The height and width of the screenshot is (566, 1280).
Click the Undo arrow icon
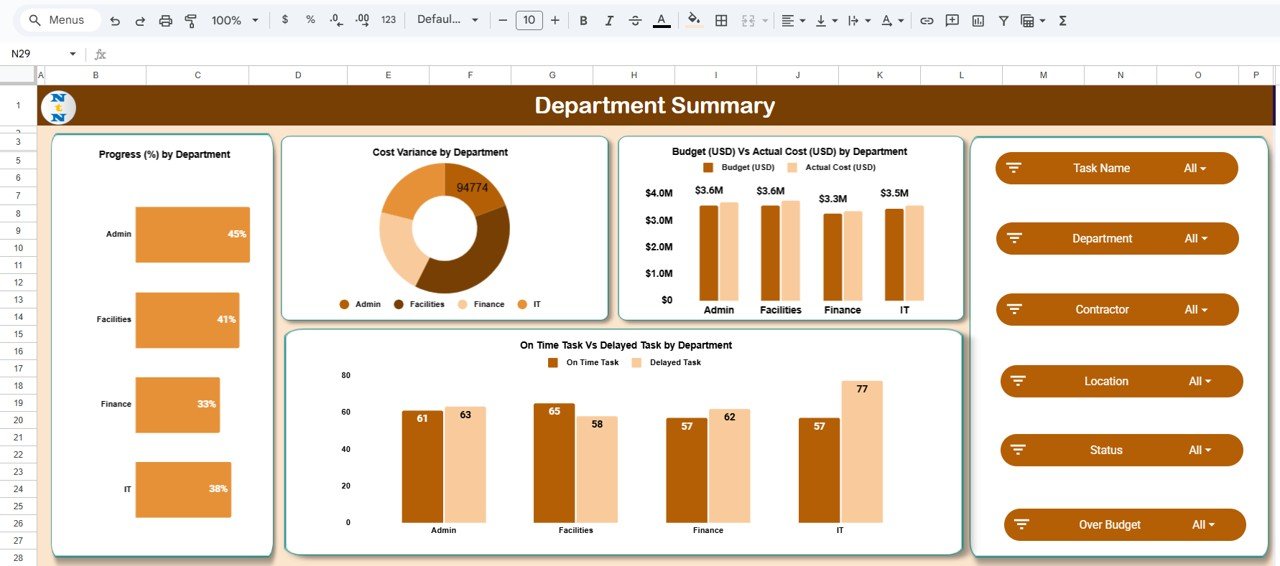pos(115,20)
